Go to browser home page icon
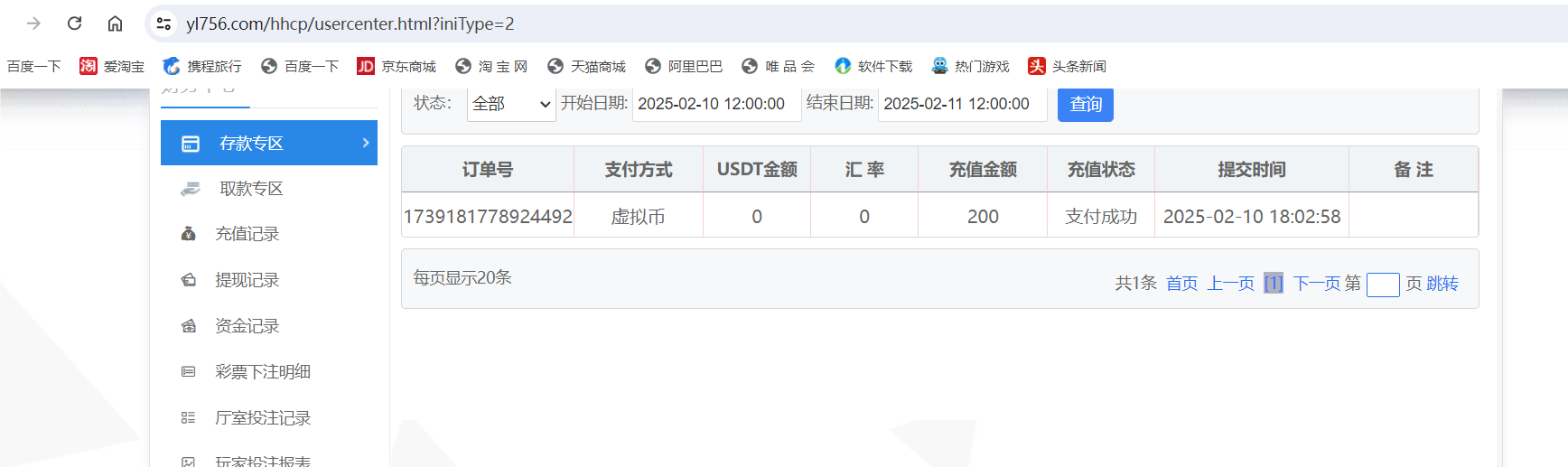 coord(115,23)
